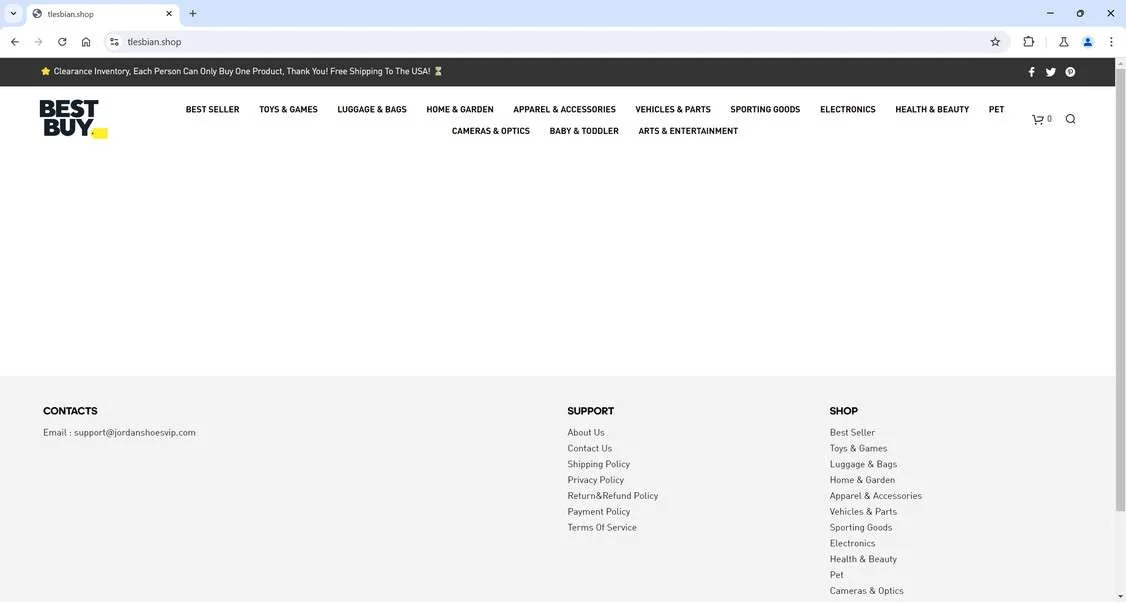
Task: Click the support@jordanshoesvip.com email text
Action: (x=135, y=432)
